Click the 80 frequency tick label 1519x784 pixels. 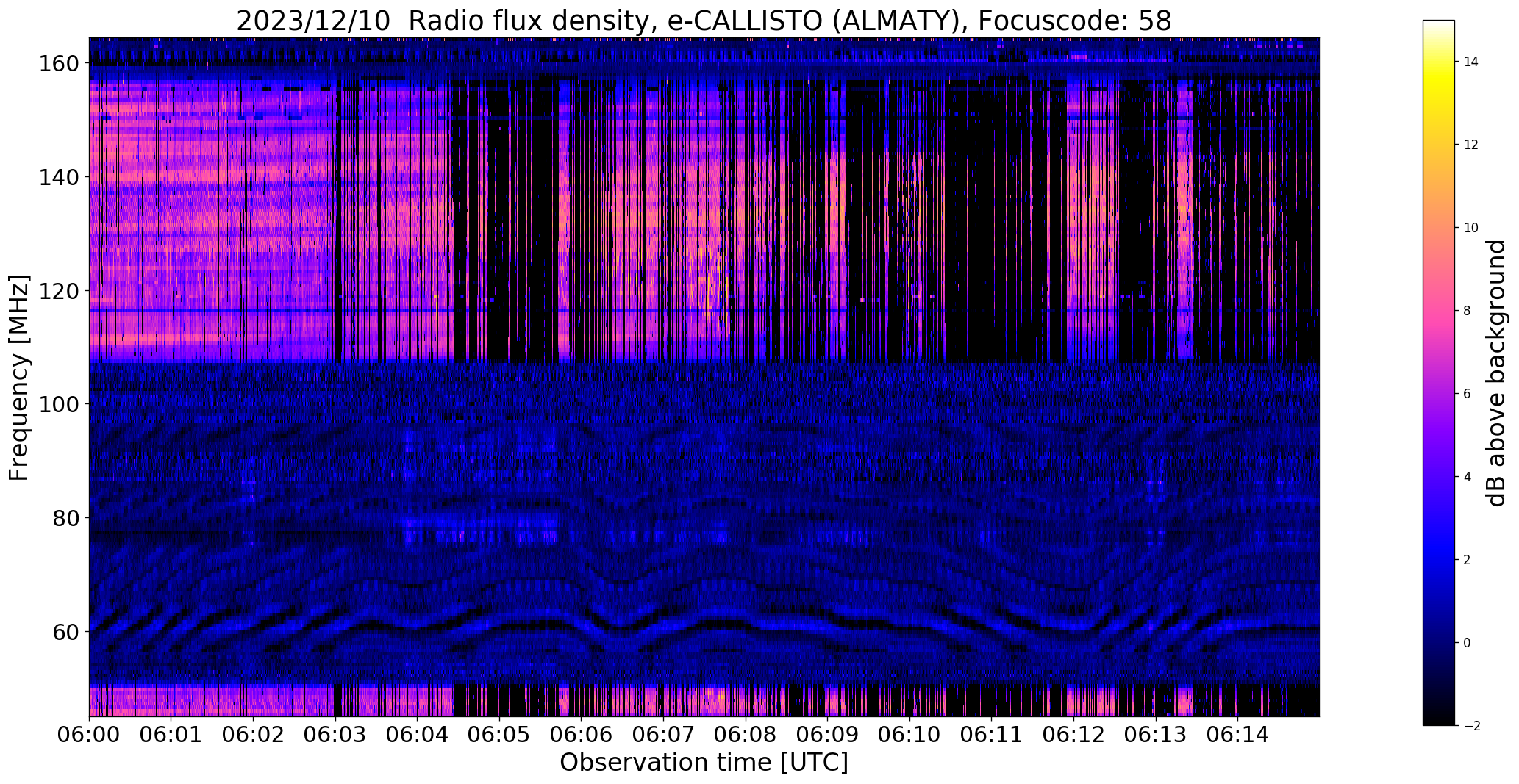[65, 518]
